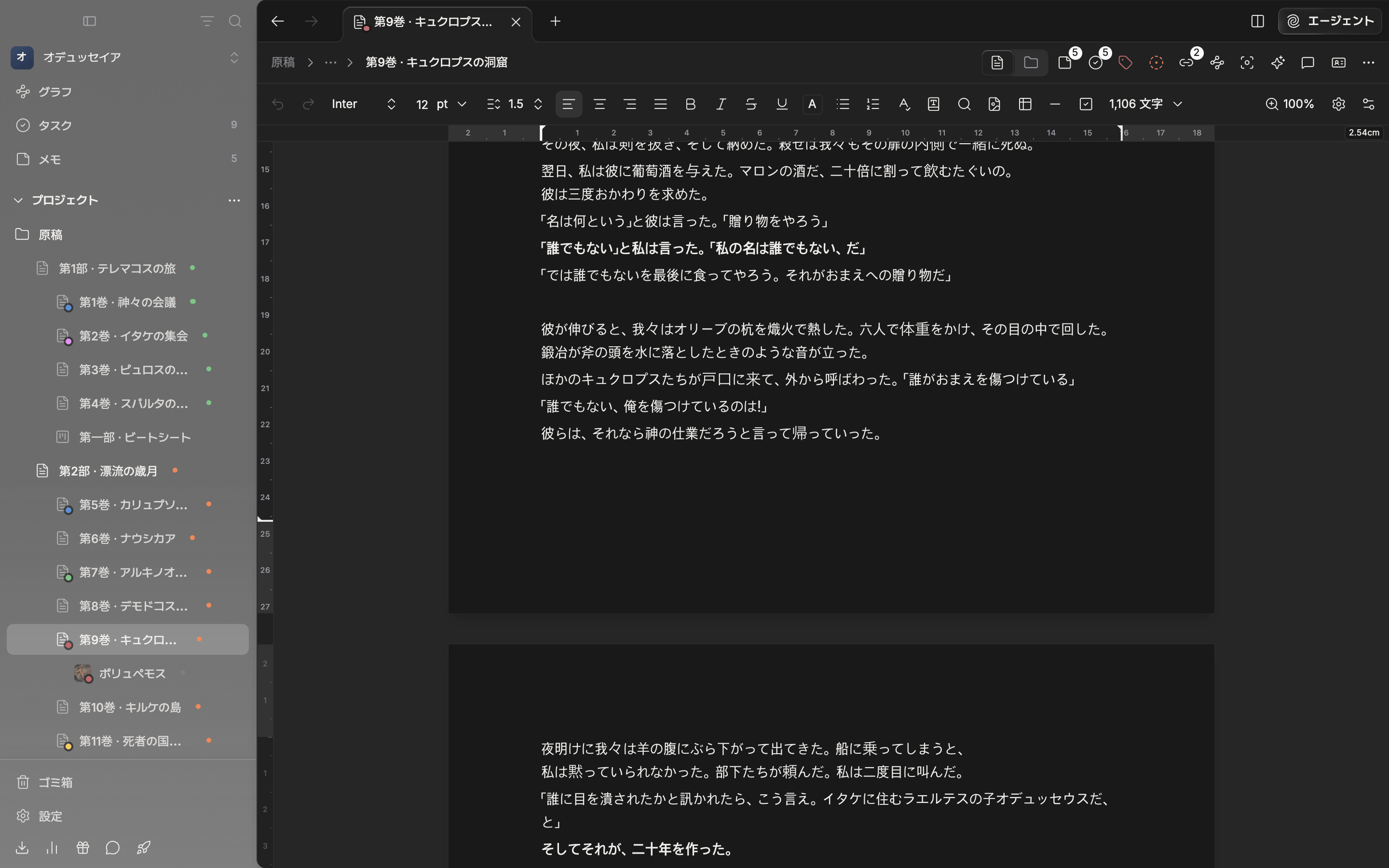Open focus mode icon
This screenshot has width=1389, height=868.
pyautogui.click(x=1247, y=63)
